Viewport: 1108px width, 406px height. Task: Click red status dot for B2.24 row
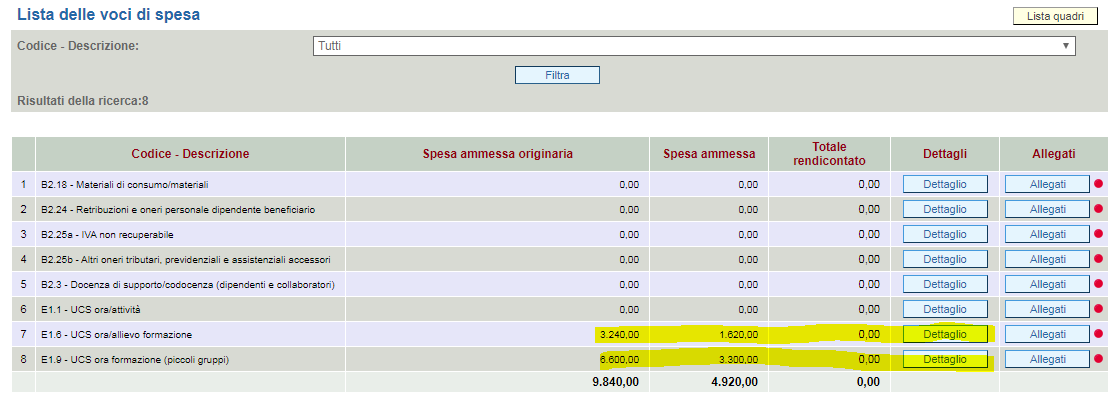coord(1096,209)
